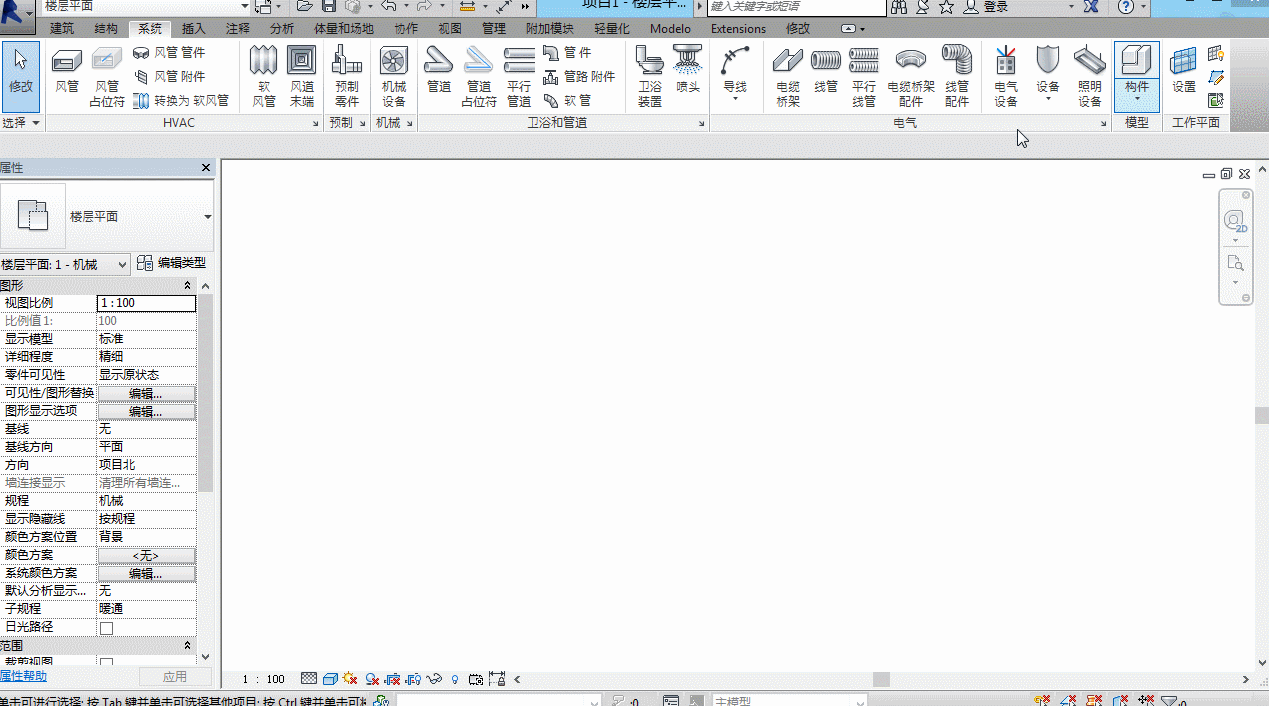Select the 风管 duct tool
The width and height of the screenshot is (1269, 706).
[x=67, y=72]
